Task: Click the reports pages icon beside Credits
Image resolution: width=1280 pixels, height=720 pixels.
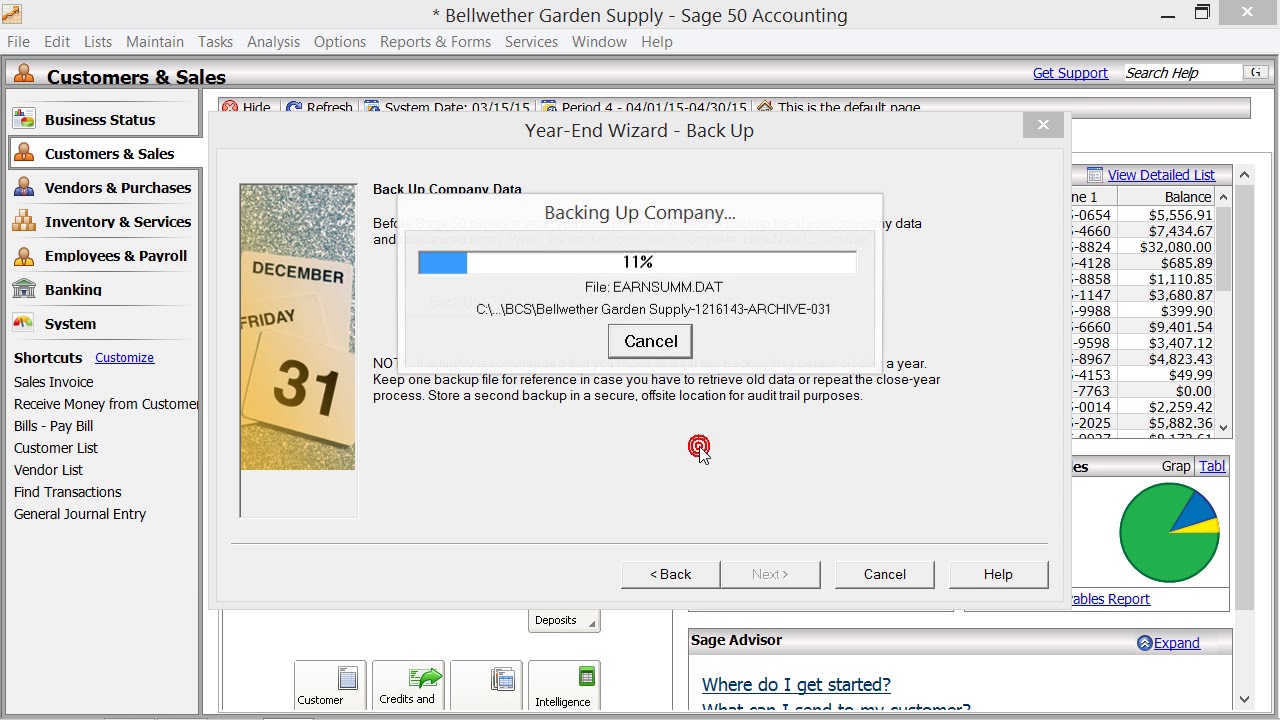Action: (503, 680)
